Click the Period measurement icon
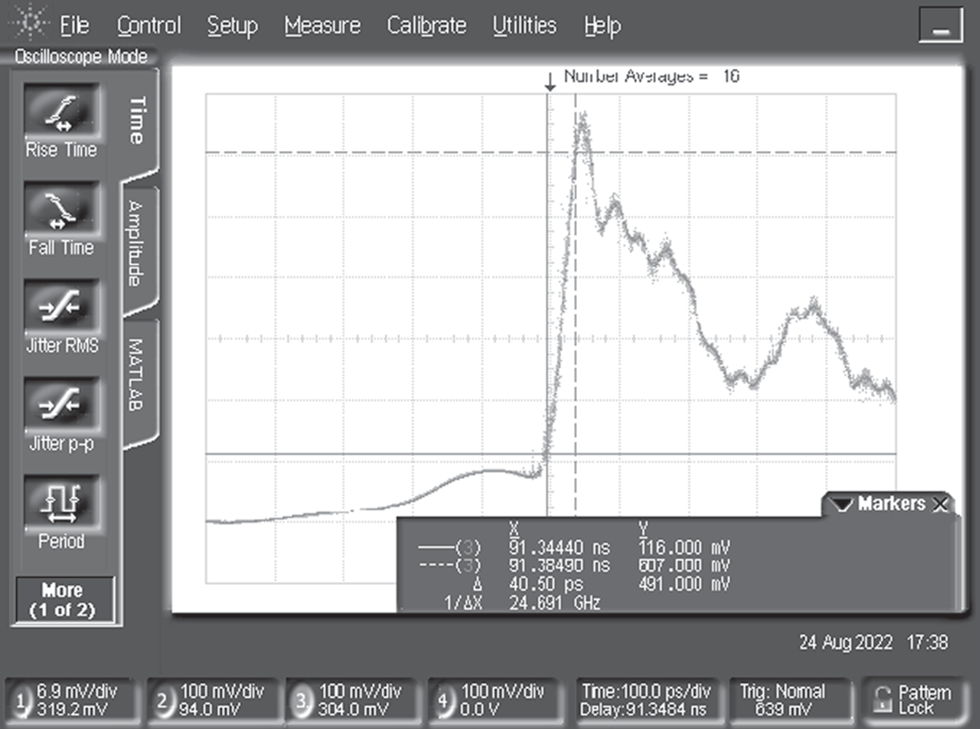Viewport: 980px width, 729px height. pyautogui.click(x=62, y=500)
